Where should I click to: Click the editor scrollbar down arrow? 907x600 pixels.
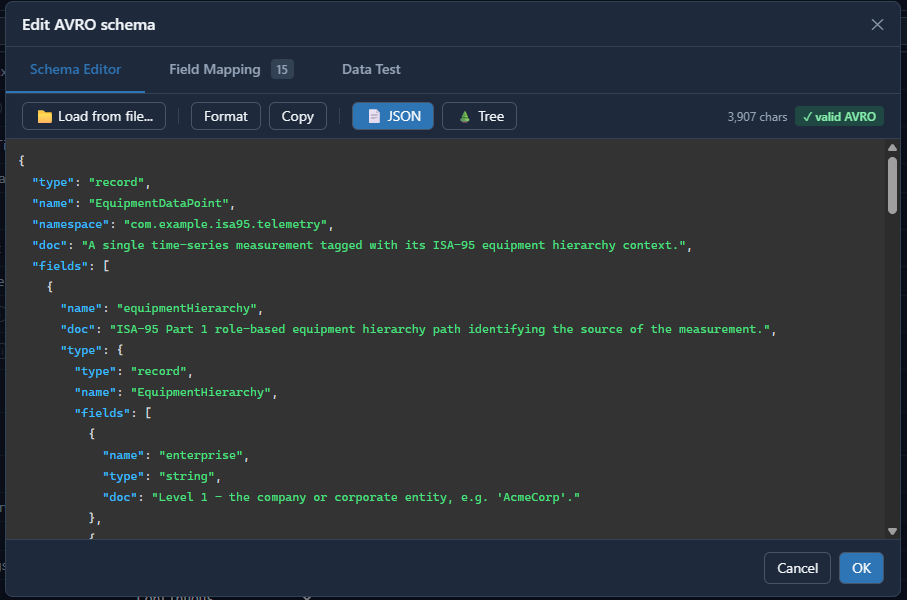click(892, 531)
